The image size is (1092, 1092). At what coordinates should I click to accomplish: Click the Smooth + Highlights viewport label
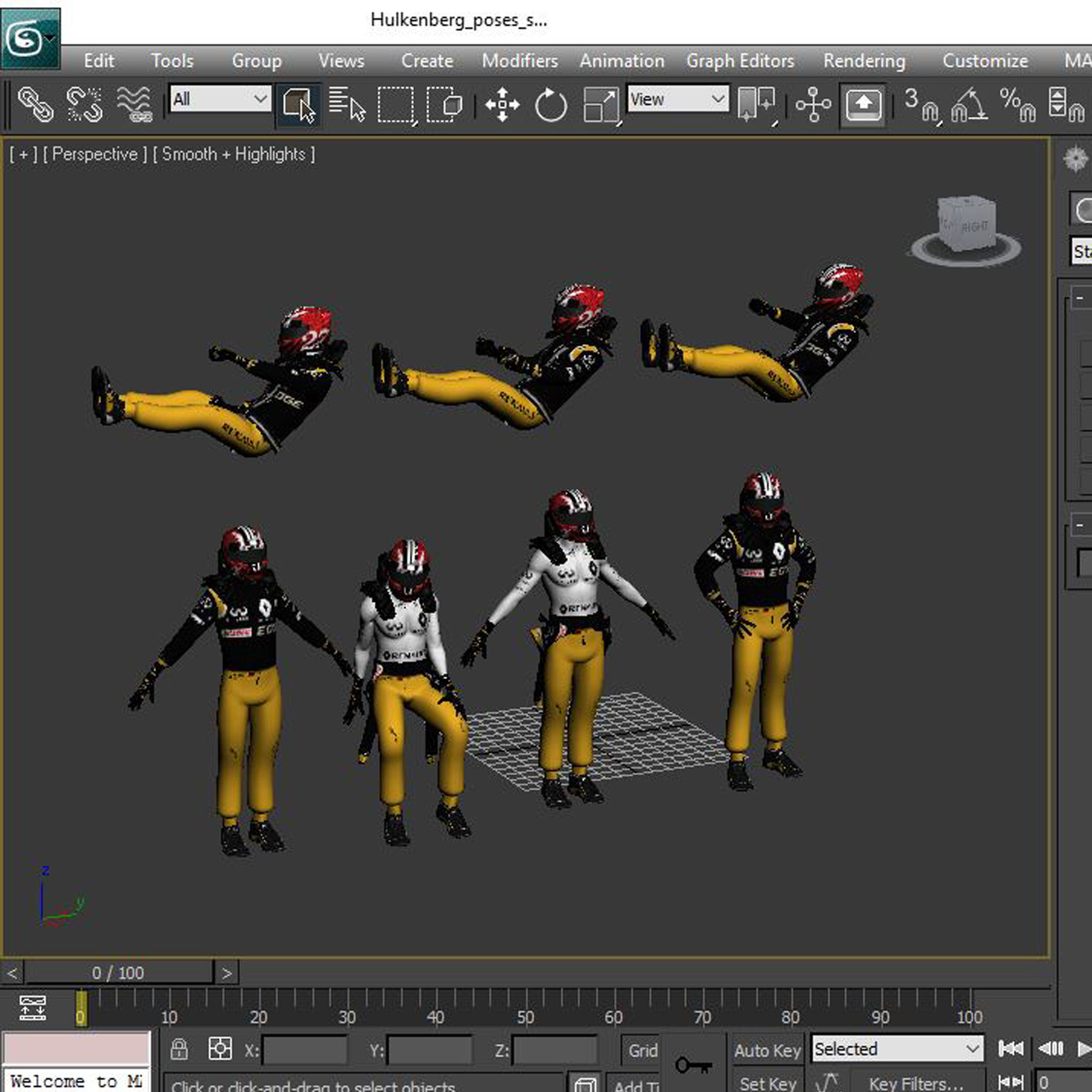[233, 154]
